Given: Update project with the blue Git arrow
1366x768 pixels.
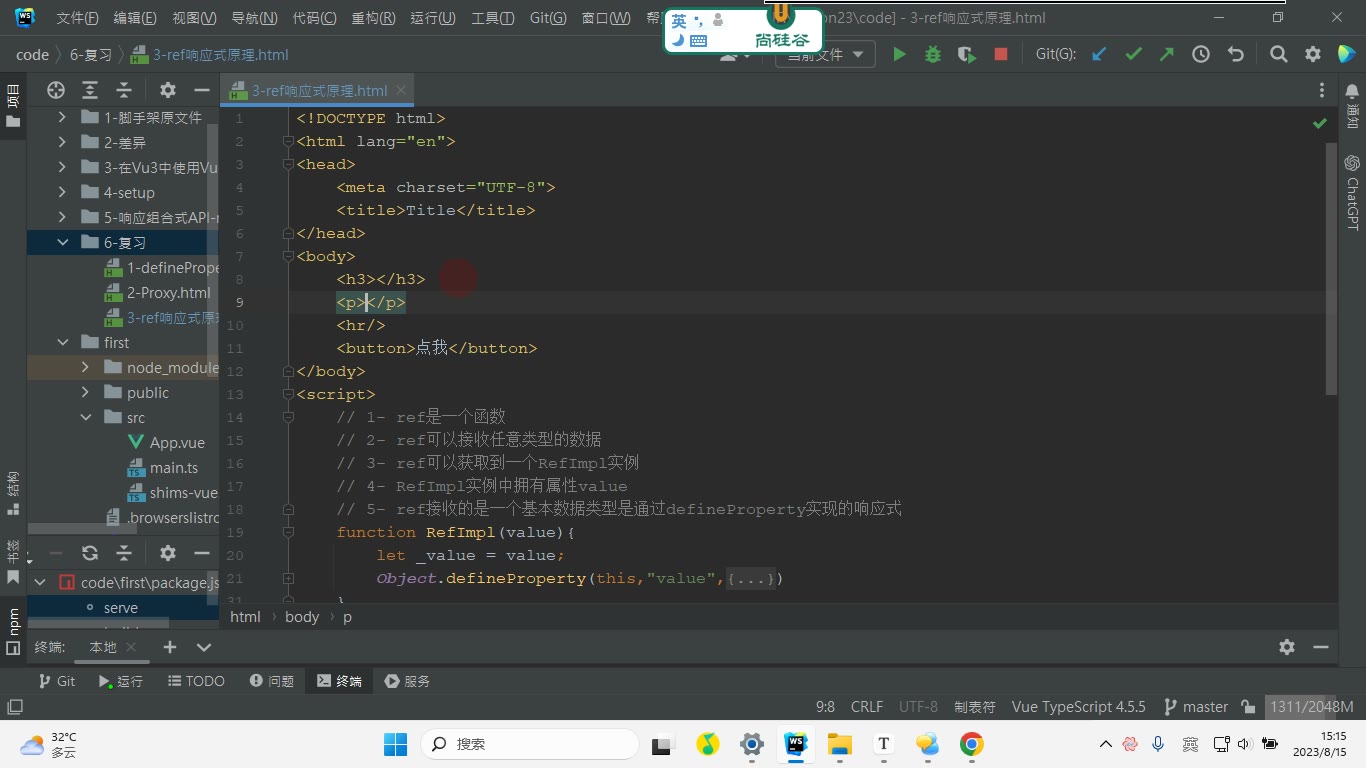Looking at the screenshot, I should point(1099,55).
